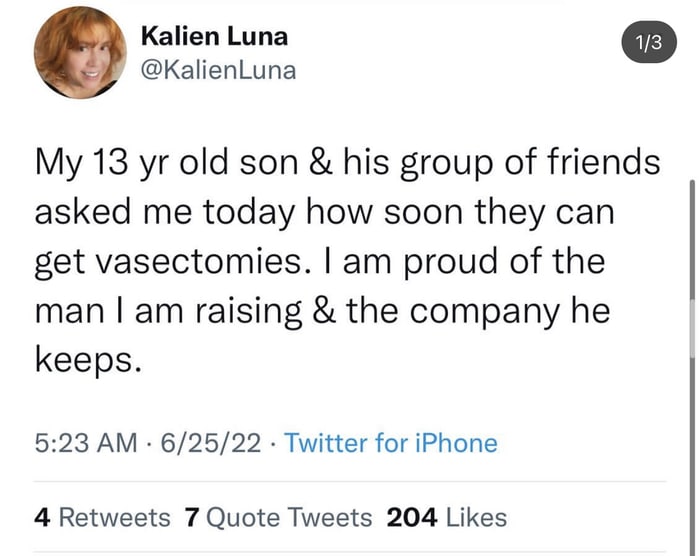The height and width of the screenshot is (556, 700).
Task: Show the 204 Likes list
Action: (x=446, y=517)
